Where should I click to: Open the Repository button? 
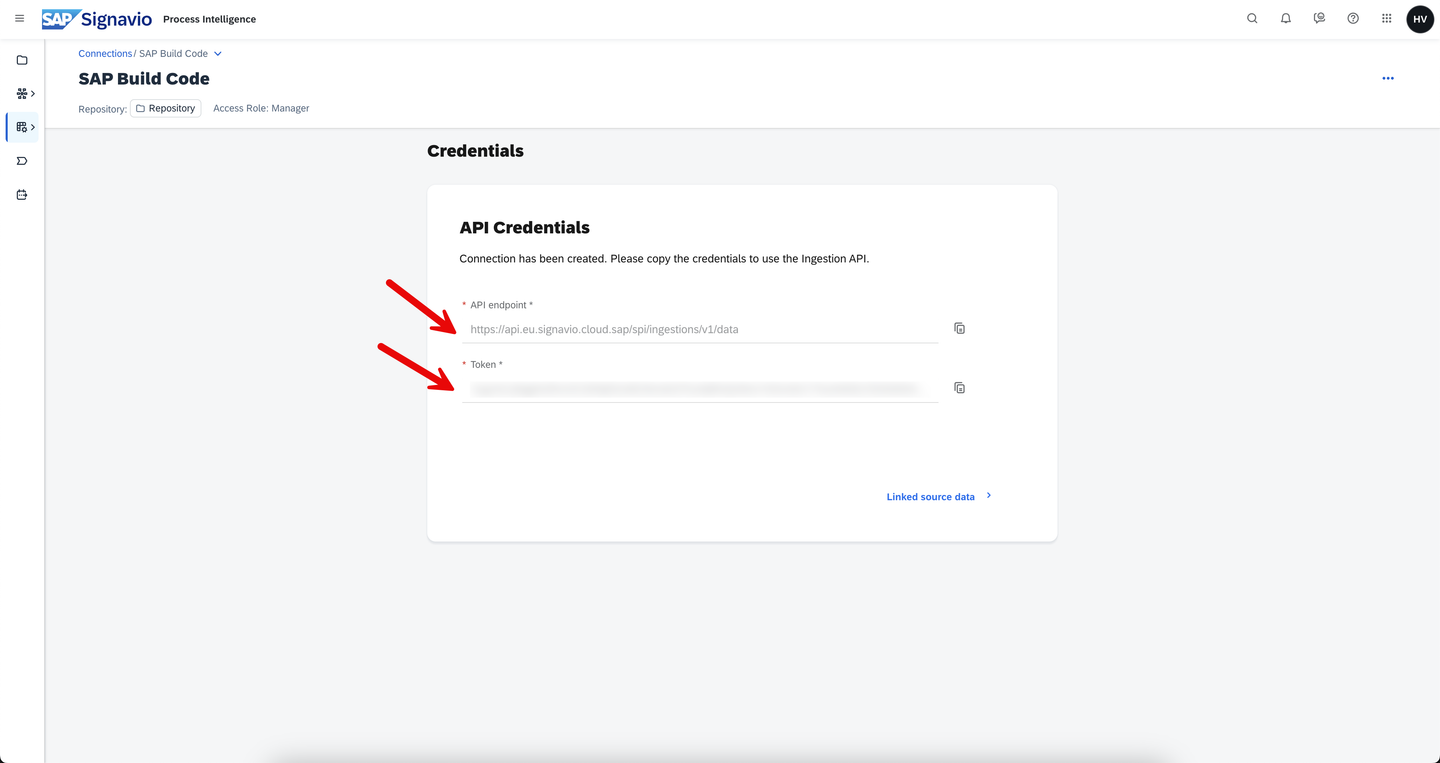166,108
